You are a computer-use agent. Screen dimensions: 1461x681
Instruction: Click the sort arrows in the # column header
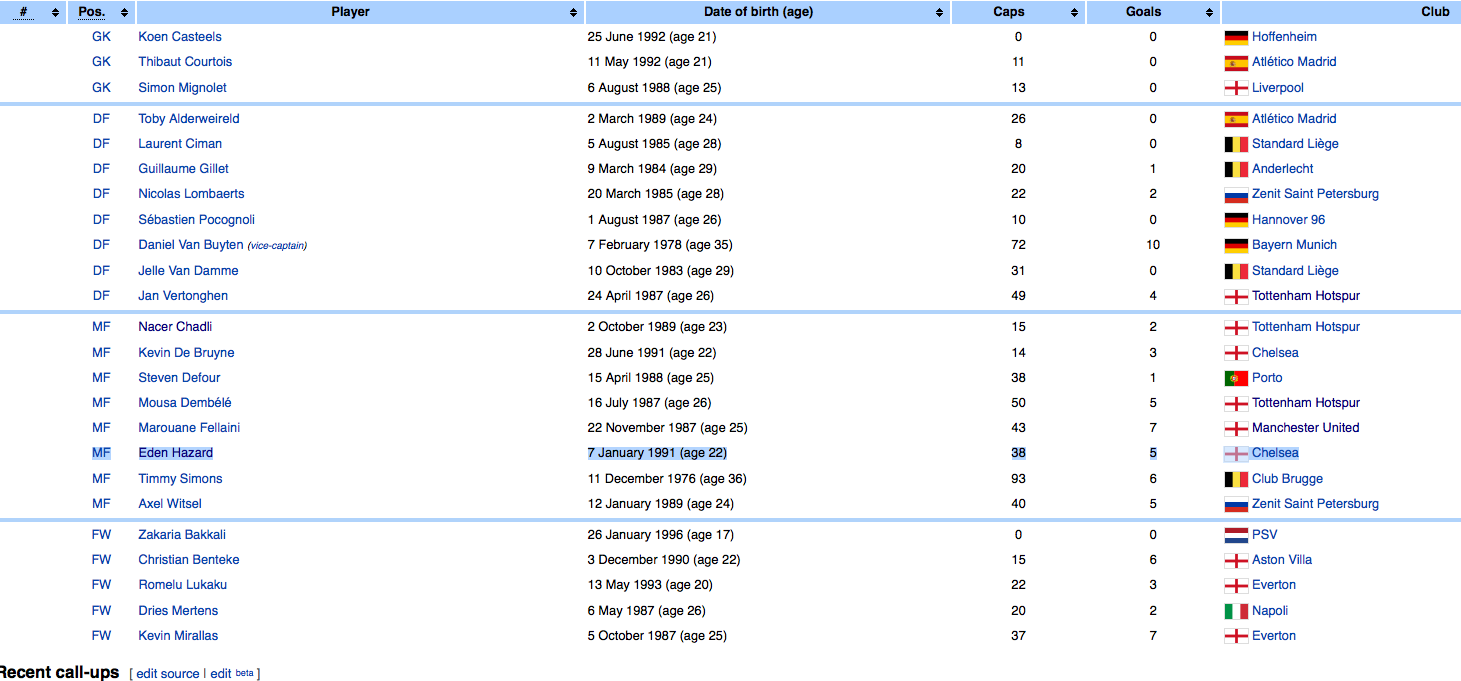coord(55,13)
